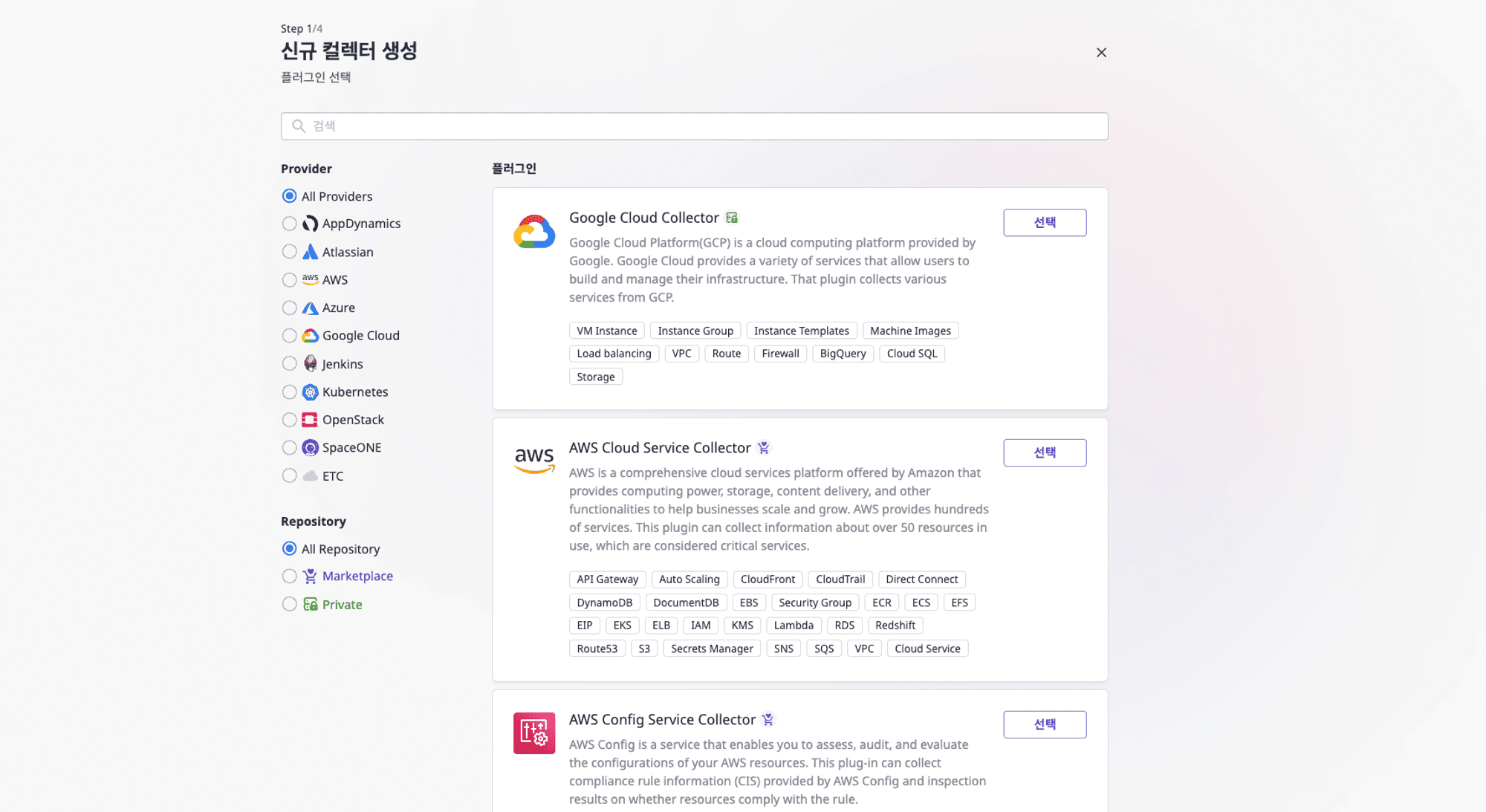
Task: Click the search magnifier icon
Action: (299, 126)
